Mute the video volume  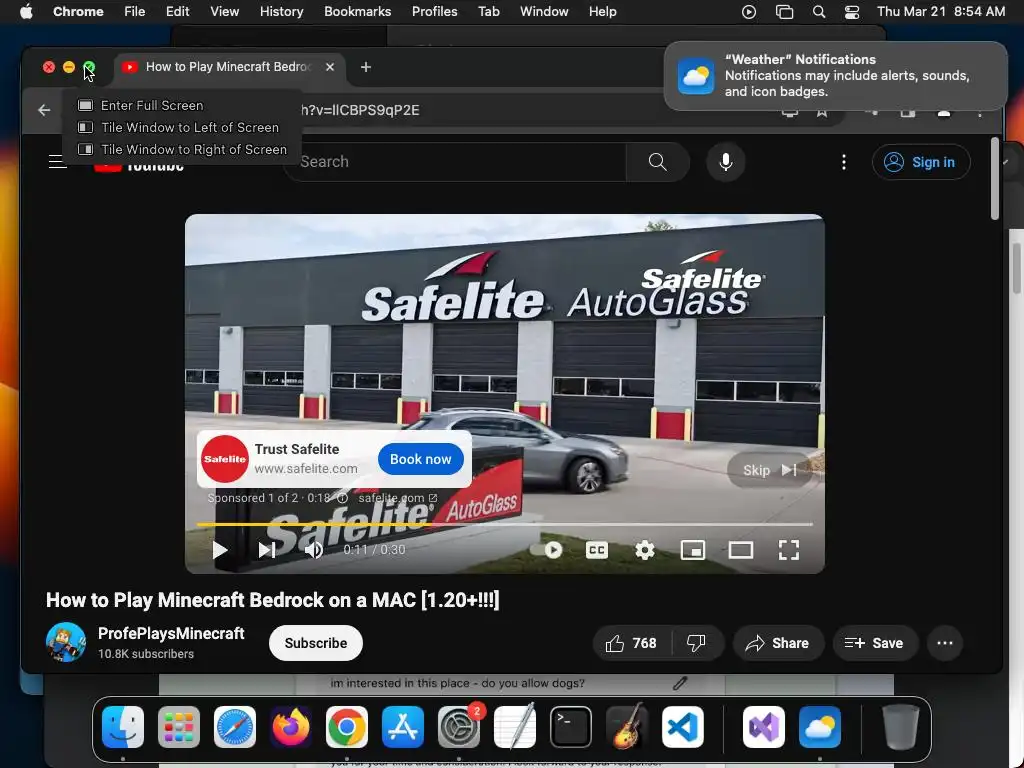314,550
